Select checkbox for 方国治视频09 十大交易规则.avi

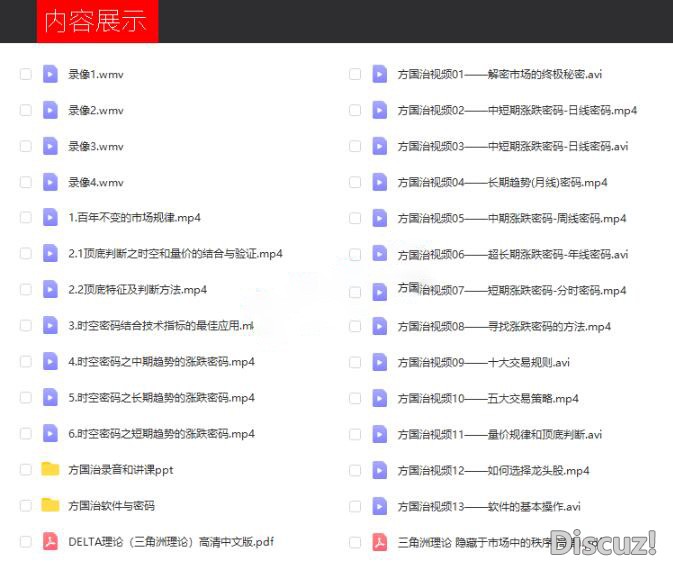click(355, 363)
